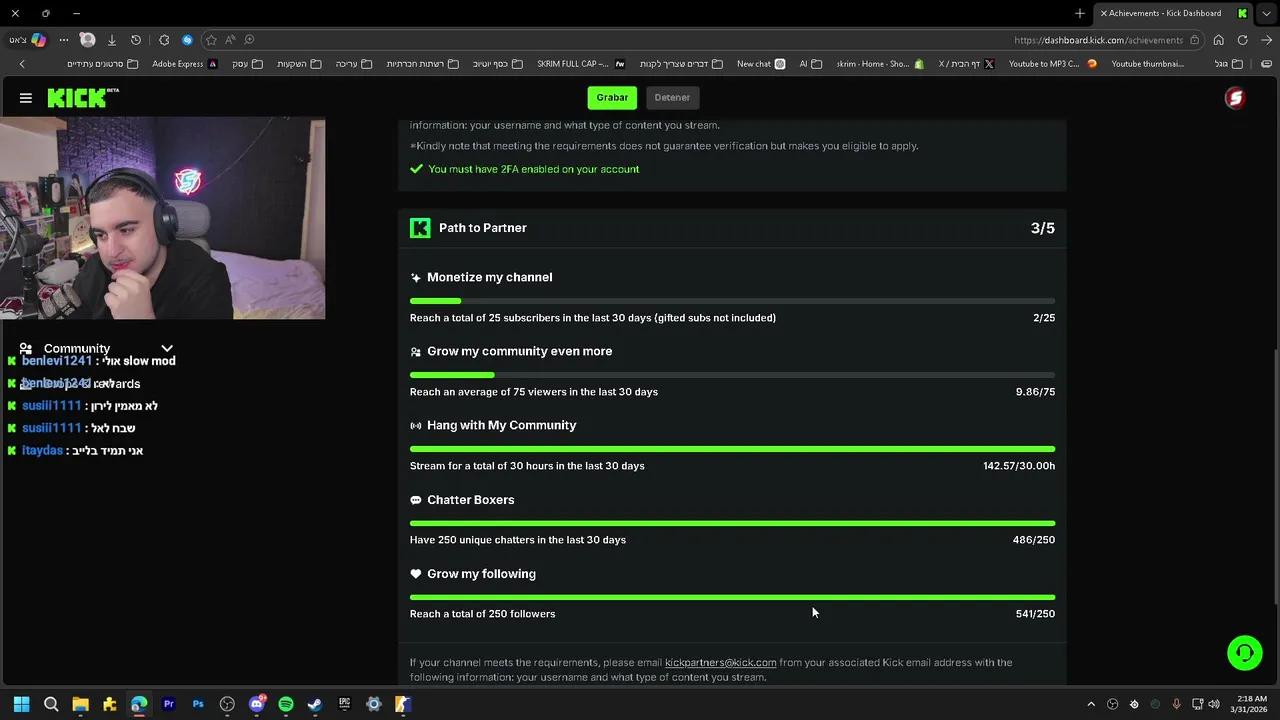The height and width of the screenshot is (720, 1280).
Task: Click the Path to Partner heading icon
Action: (x=420, y=228)
